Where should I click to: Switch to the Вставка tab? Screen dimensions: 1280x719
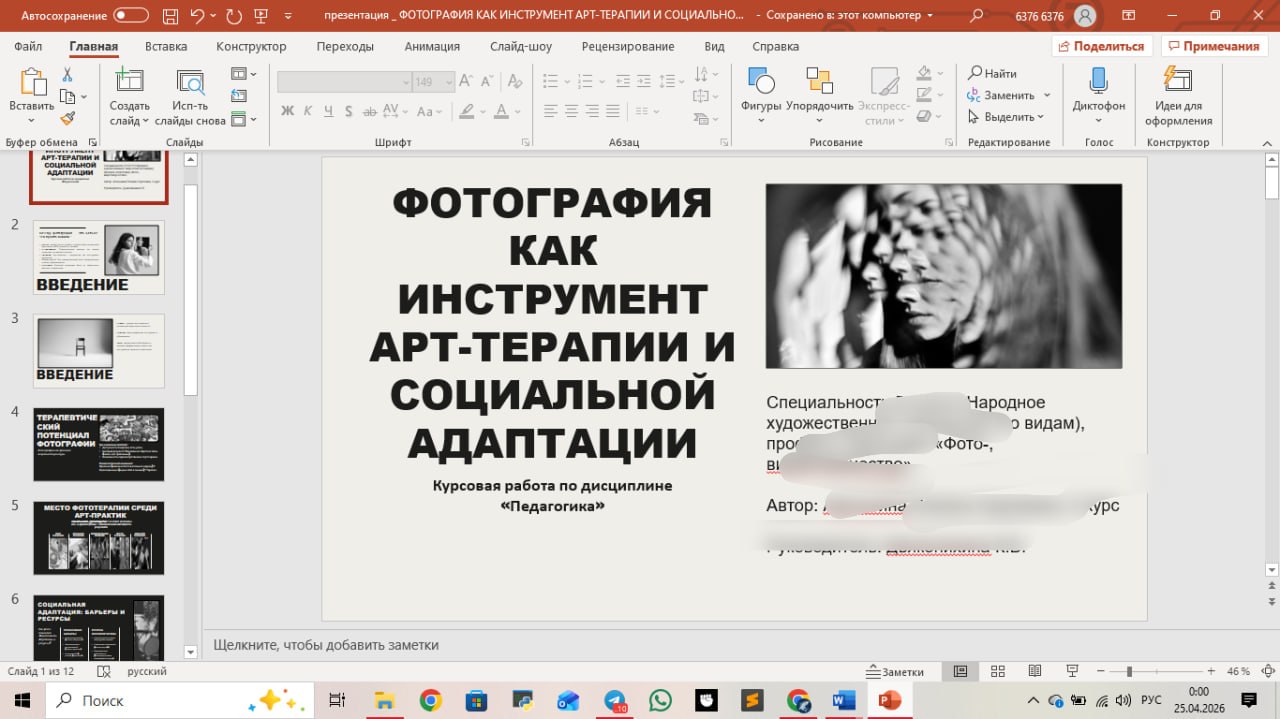tap(166, 46)
